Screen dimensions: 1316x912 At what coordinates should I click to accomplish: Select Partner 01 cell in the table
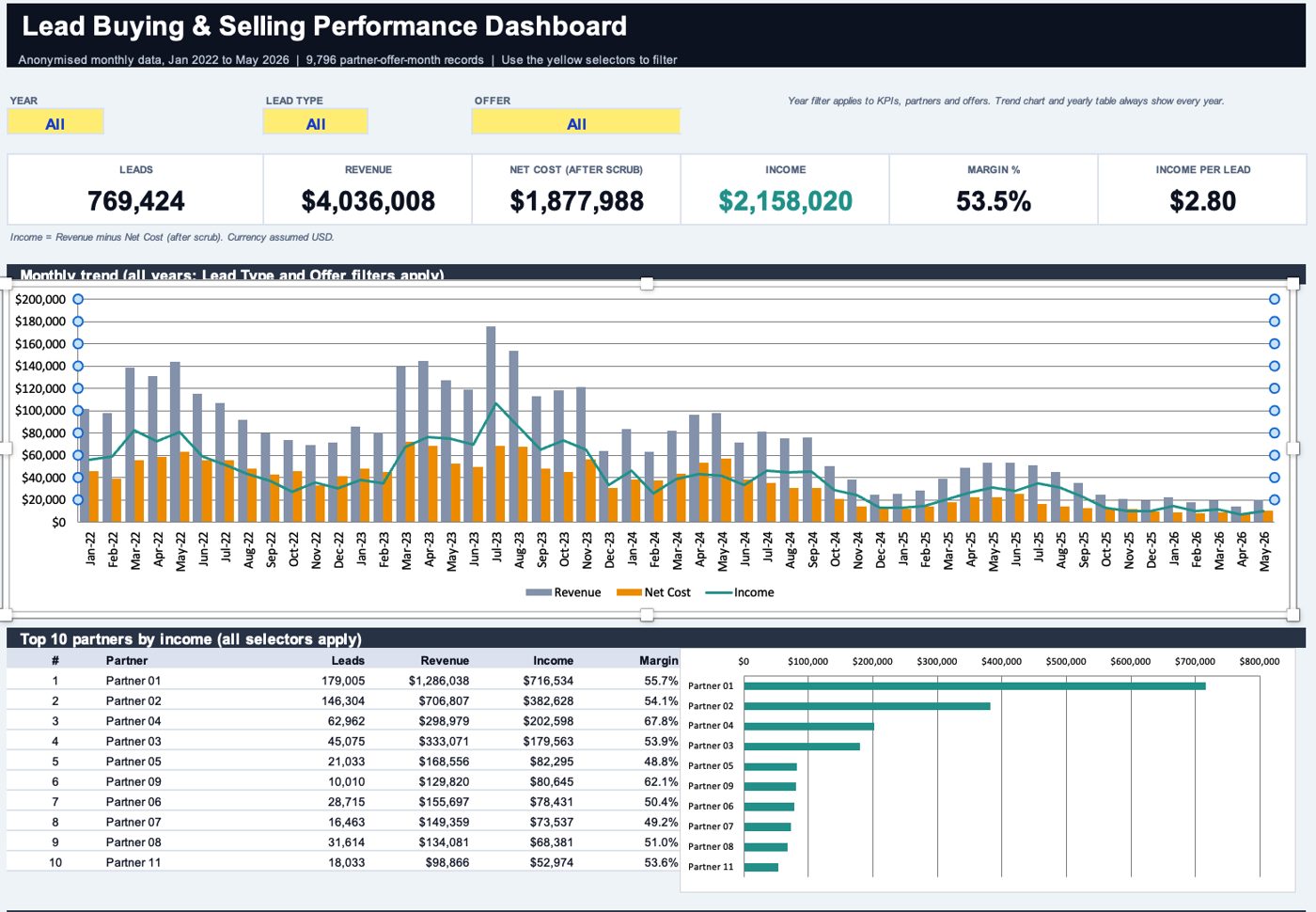[133, 681]
